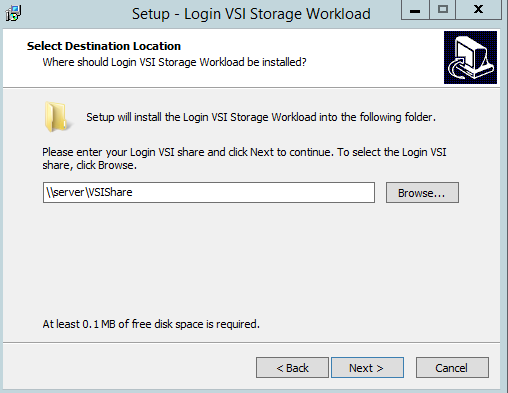Open the Browse... folder picker
508x393 pixels.
(x=422, y=192)
